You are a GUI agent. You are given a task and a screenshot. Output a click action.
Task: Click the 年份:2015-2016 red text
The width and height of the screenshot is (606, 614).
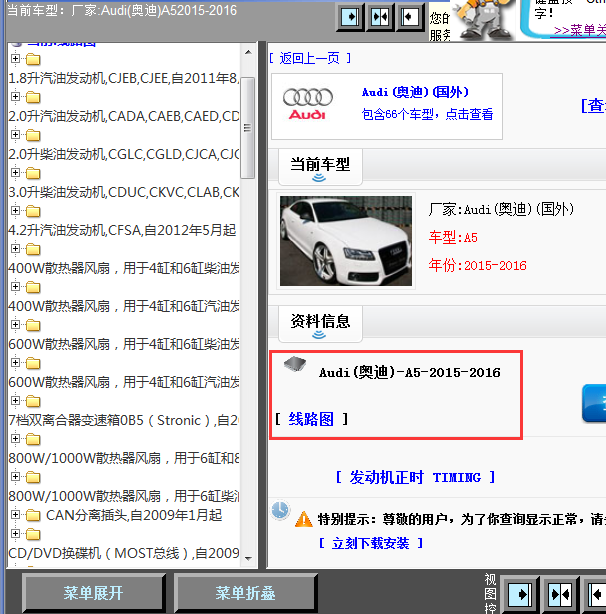tap(477, 265)
